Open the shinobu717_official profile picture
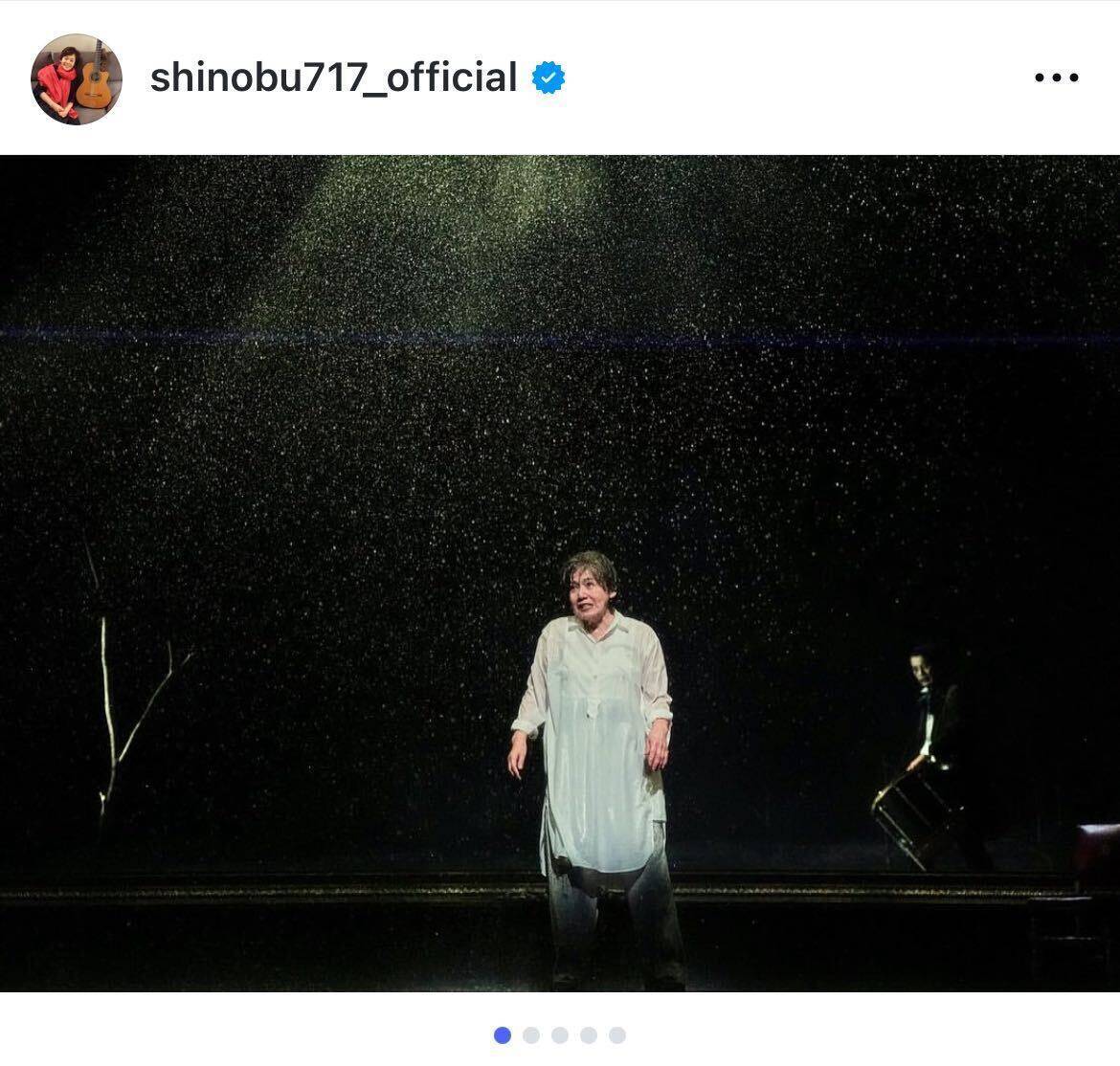Screen dimensions: 1120x1066 77,78
